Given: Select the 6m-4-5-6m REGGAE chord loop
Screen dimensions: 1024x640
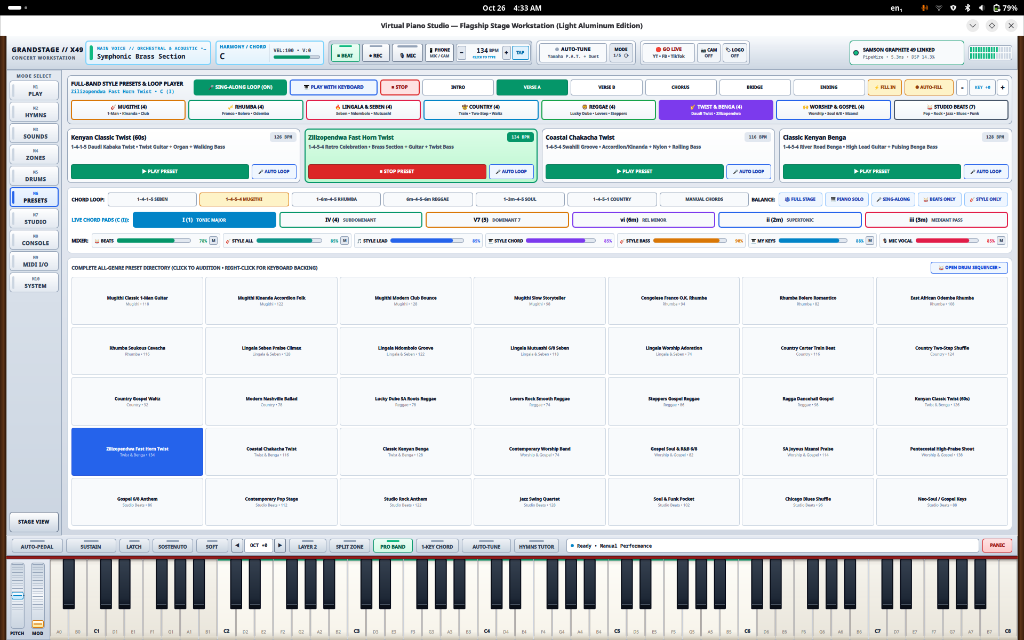Looking at the screenshot, I should (x=428, y=199).
